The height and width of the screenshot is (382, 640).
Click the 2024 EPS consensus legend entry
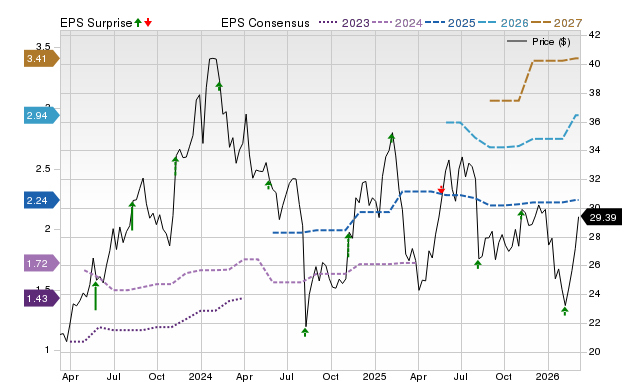pyautogui.click(x=397, y=23)
